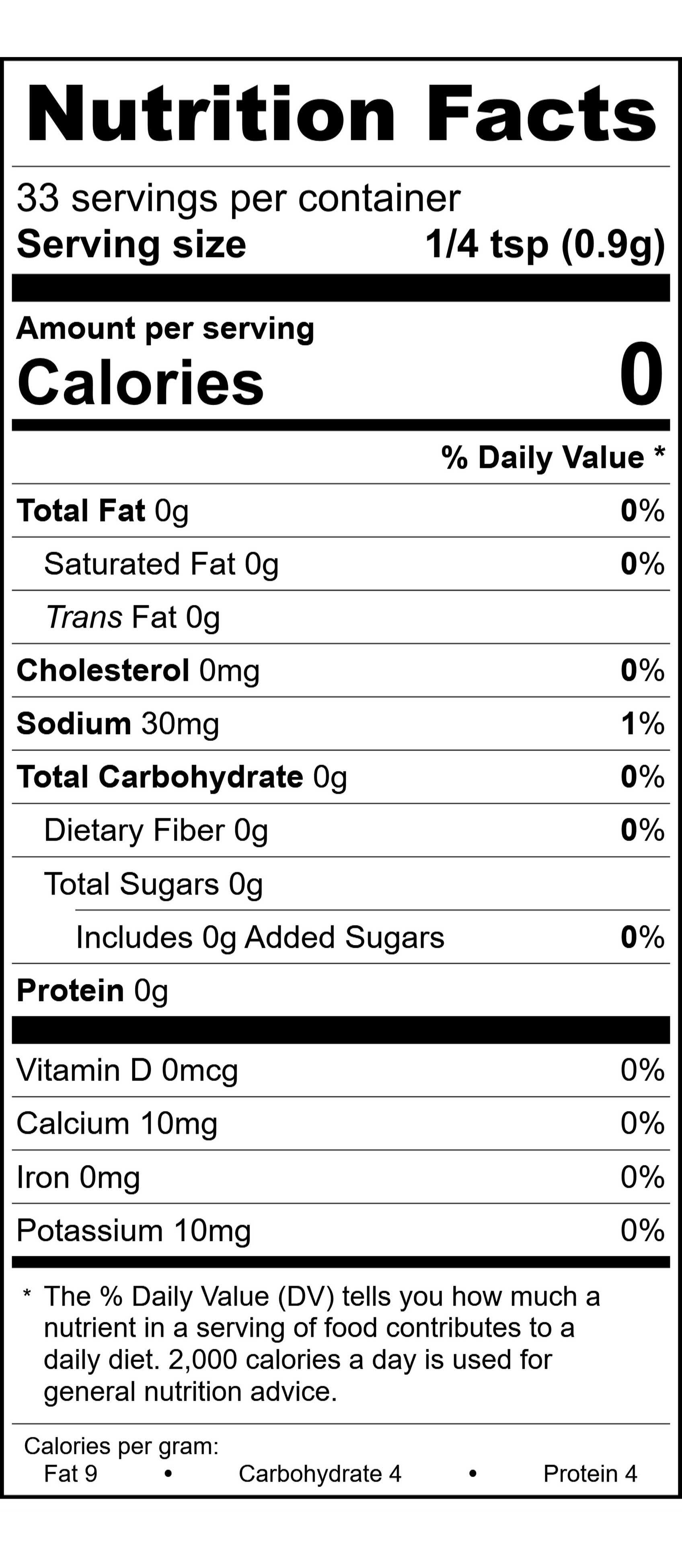The width and height of the screenshot is (682, 1568).
Task: Click the large calories value 0
Action: [x=641, y=375]
